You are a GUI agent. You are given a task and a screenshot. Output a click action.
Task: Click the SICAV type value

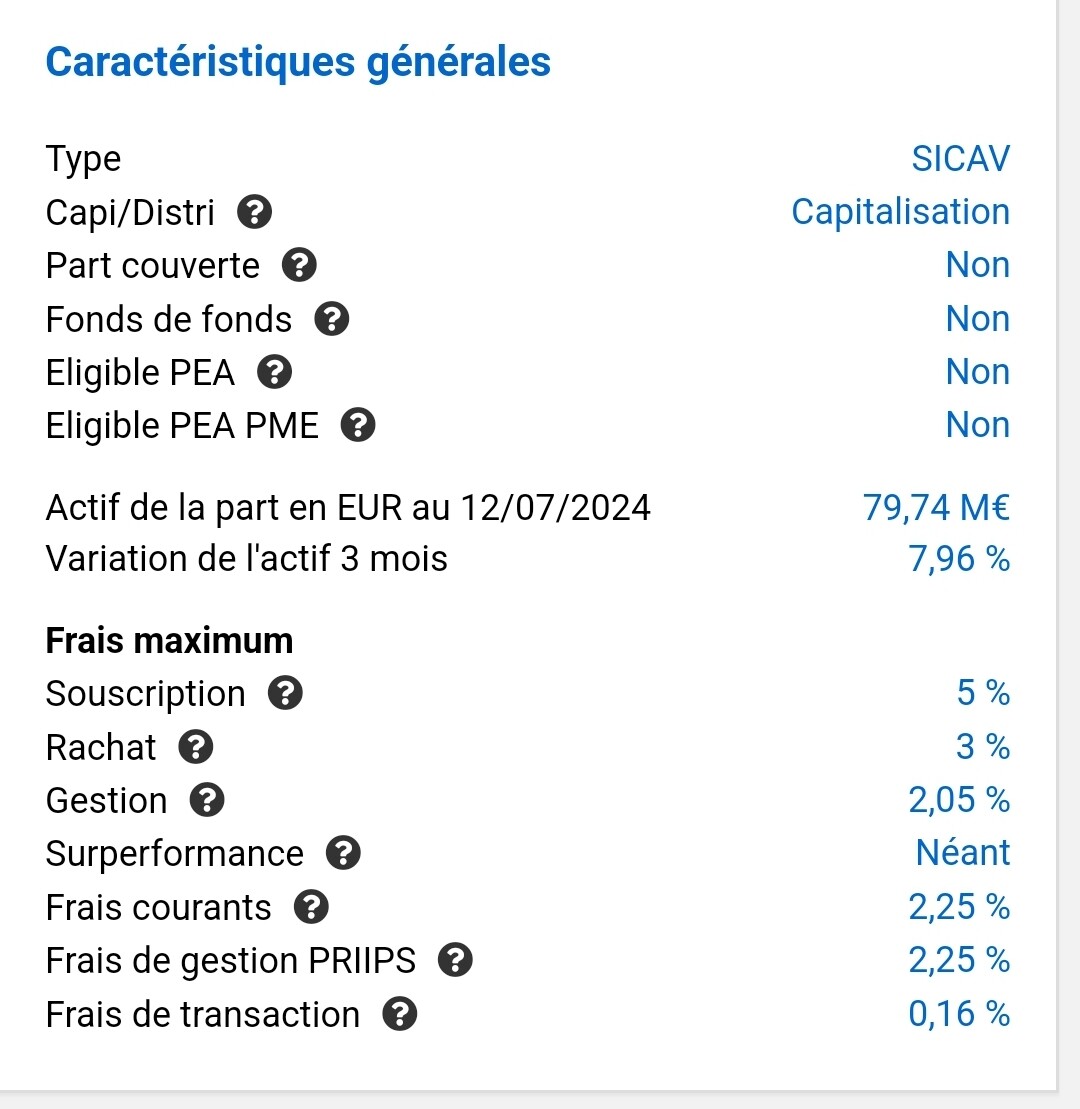[x=960, y=159]
